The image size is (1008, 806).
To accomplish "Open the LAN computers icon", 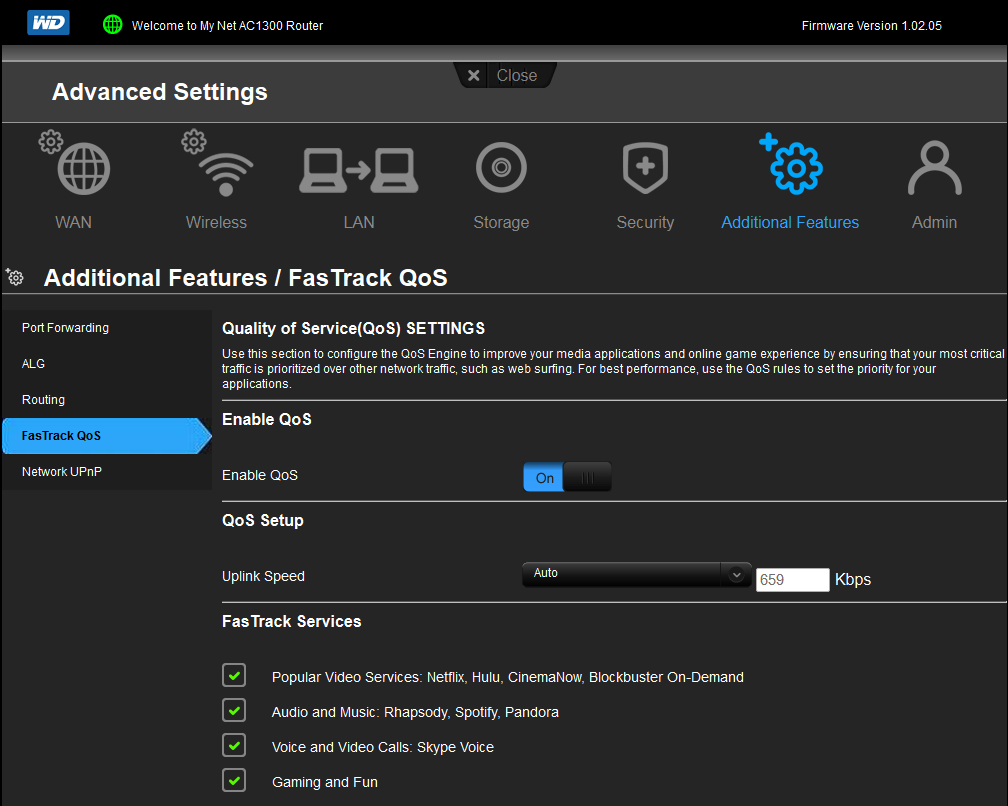I will coord(359,170).
